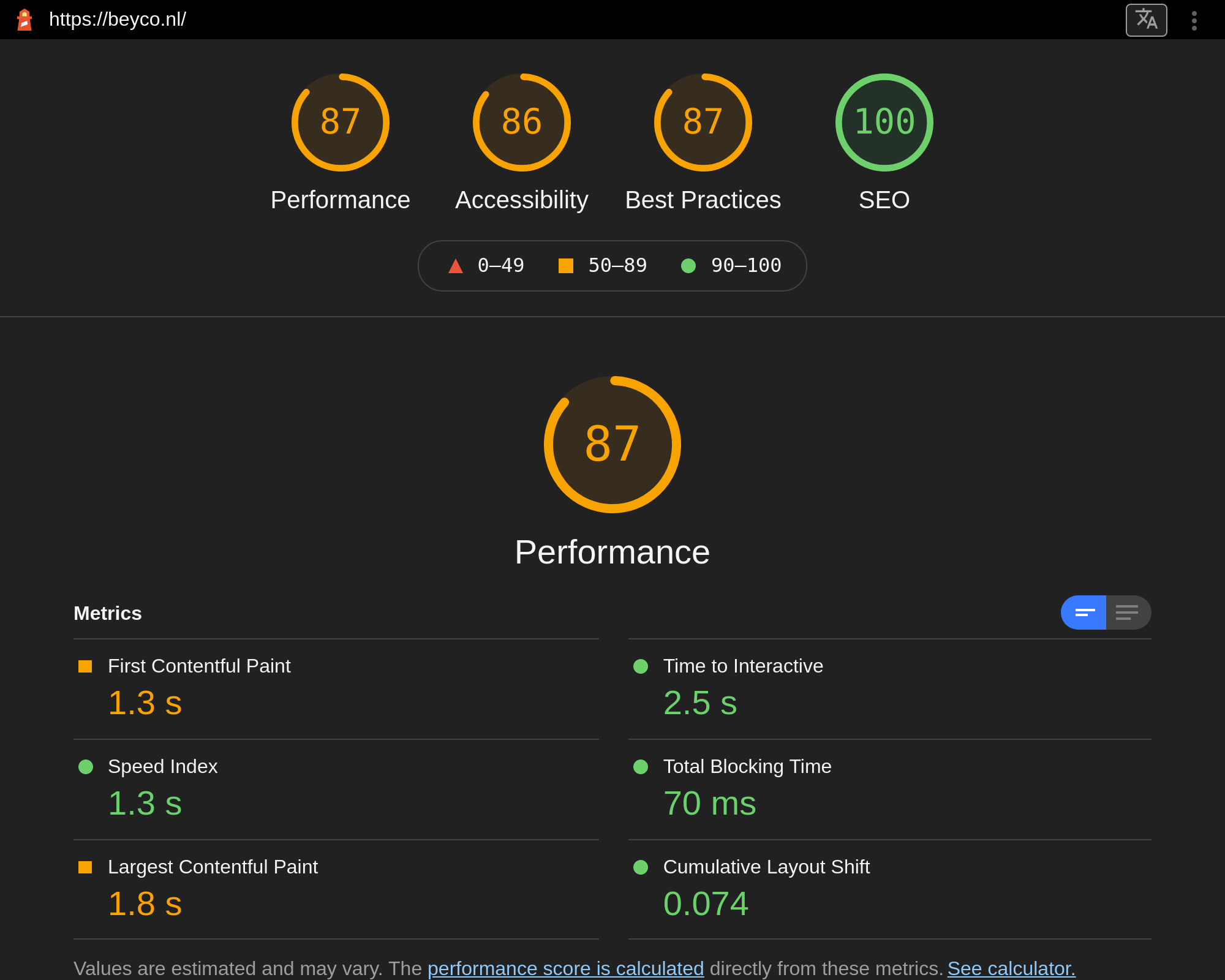Jump to Accessibility section label
Image resolution: width=1225 pixels, height=980 pixels.
pyautogui.click(x=521, y=200)
